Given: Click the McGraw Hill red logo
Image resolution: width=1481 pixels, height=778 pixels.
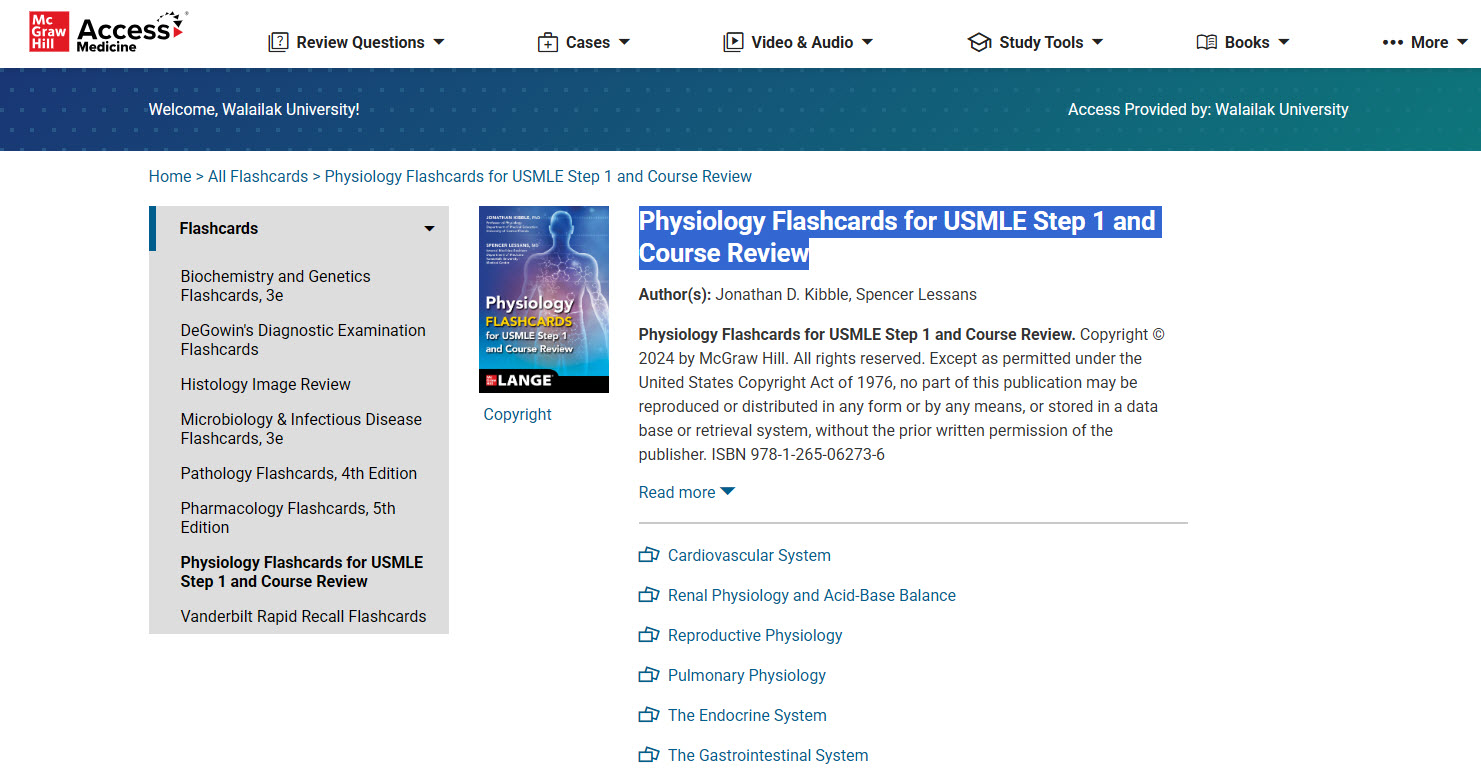Looking at the screenshot, I should click(49, 32).
